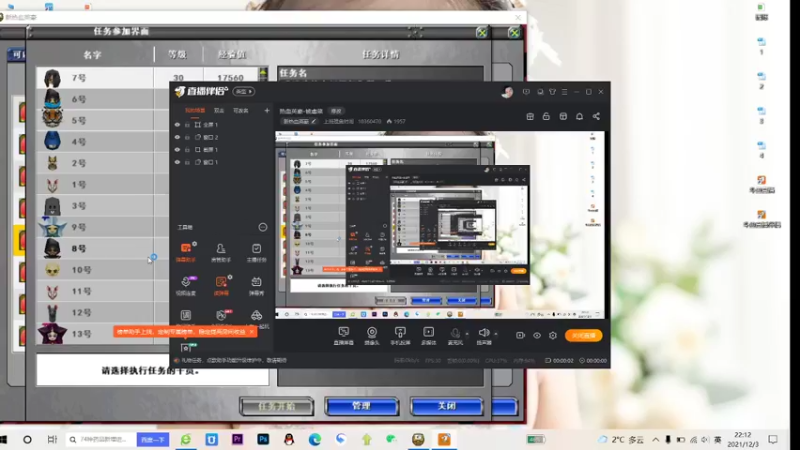Open weather widget showing 2°C 多云
Screen dimensions: 800x450
(x=620, y=439)
